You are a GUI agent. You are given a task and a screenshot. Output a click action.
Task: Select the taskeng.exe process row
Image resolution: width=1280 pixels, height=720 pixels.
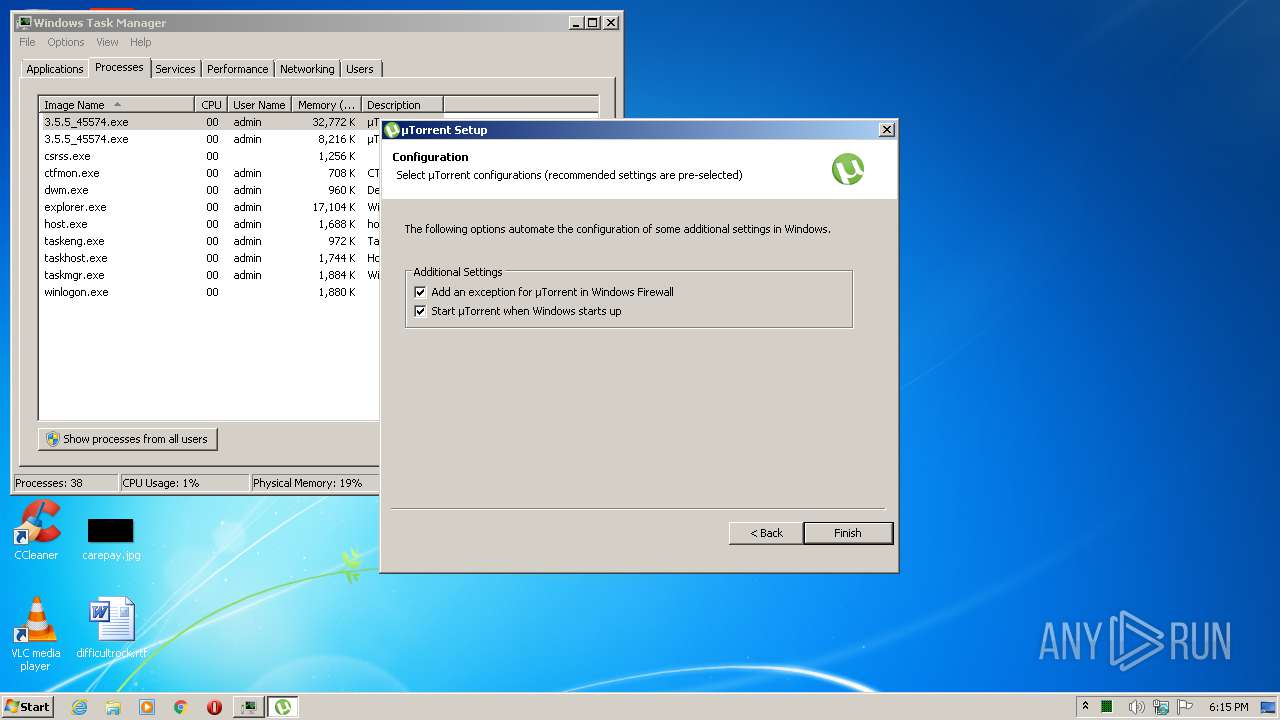(210, 241)
